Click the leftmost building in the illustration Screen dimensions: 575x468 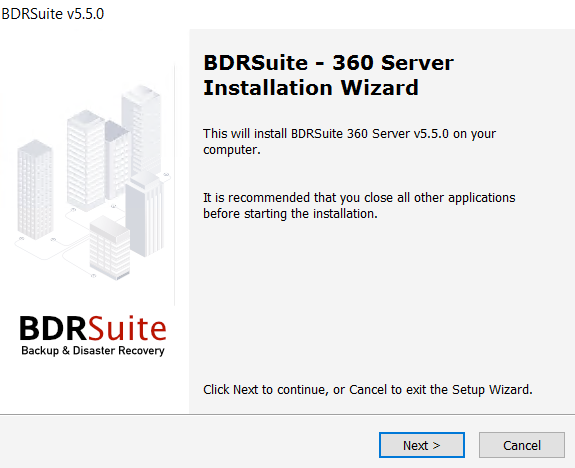tap(35, 189)
